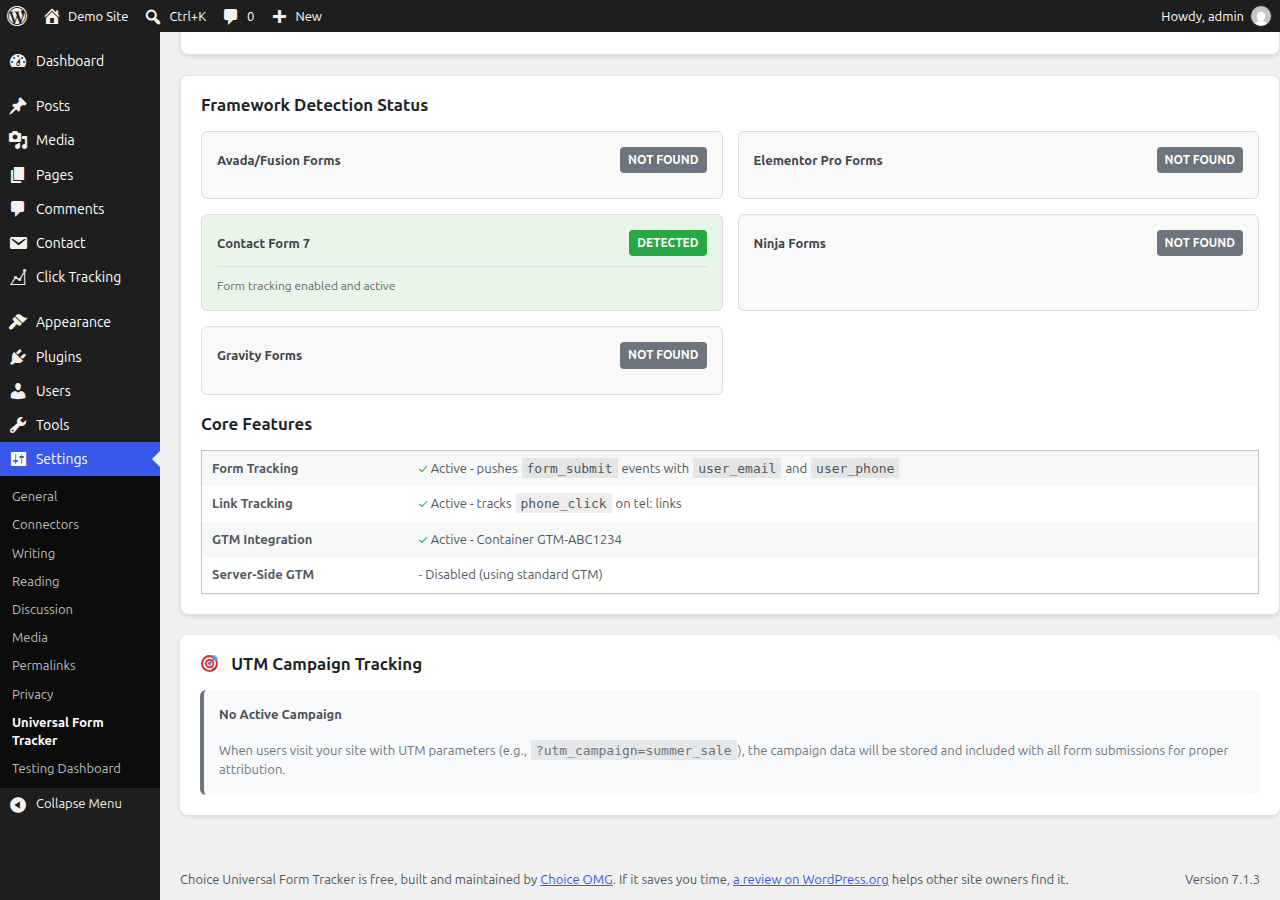Open Writing settings
Screen dimensions: 1280x900
(33, 553)
